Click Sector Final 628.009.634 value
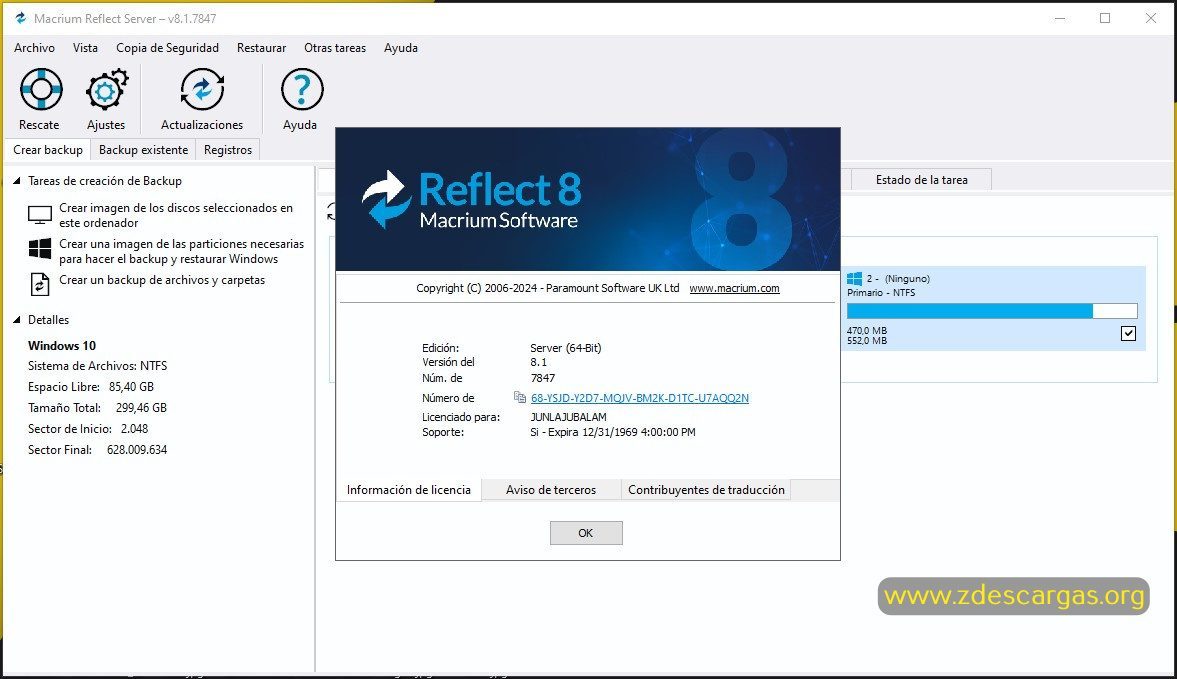The image size is (1177, 679). (137, 450)
